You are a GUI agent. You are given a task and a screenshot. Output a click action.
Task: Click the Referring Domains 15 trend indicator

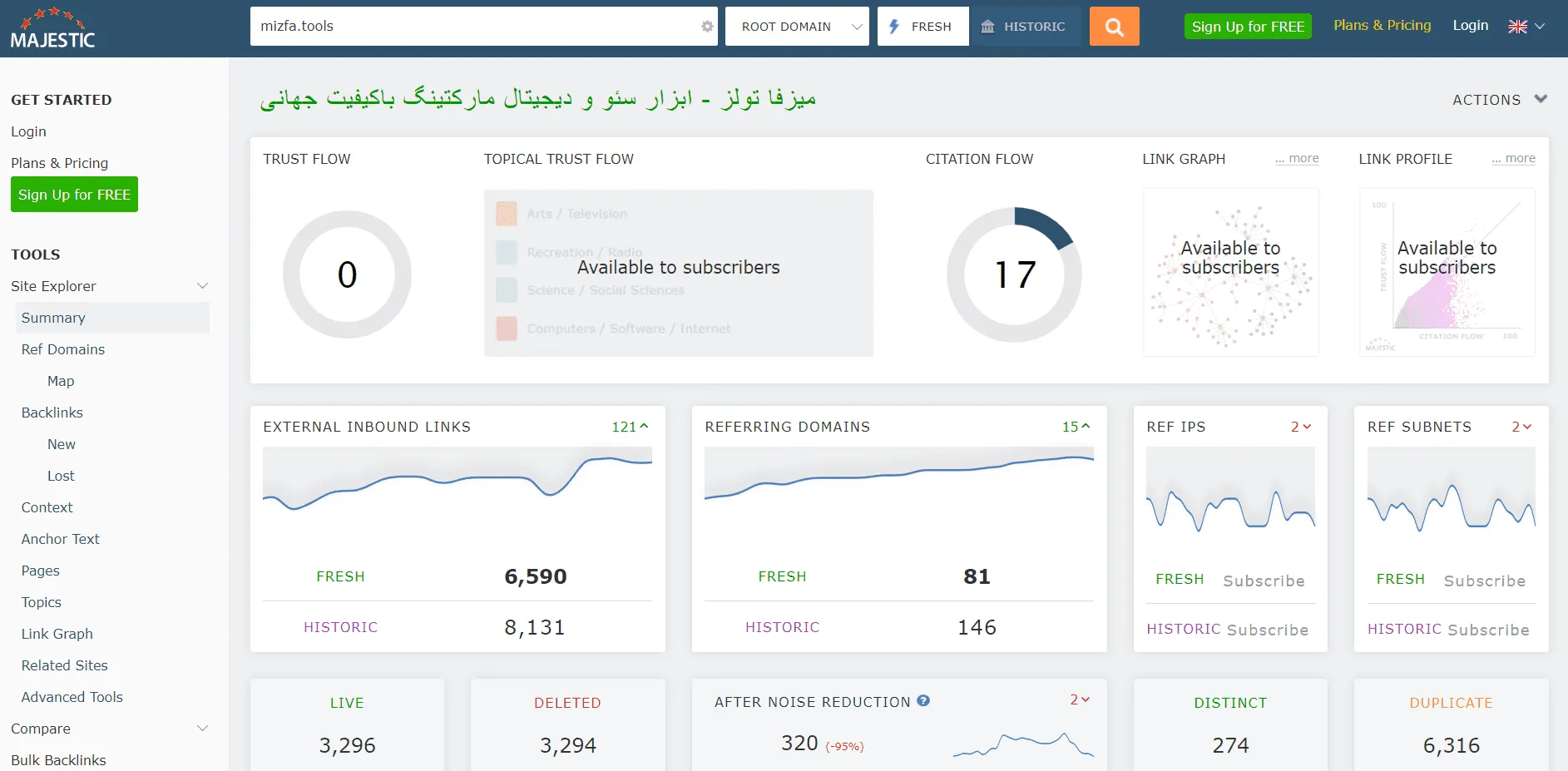[1076, 427]
